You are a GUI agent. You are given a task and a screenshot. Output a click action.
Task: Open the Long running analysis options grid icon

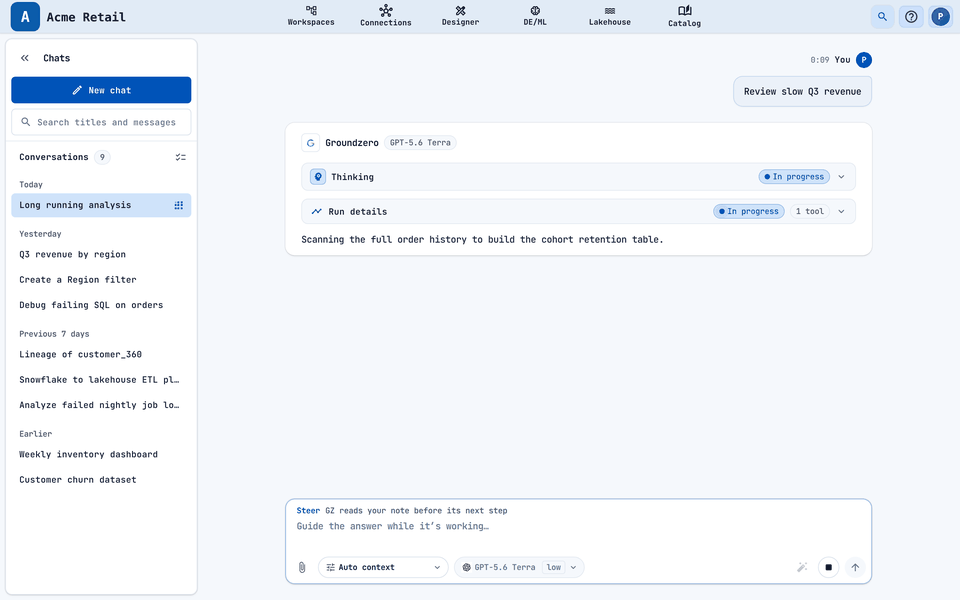[x=179, y=205]
